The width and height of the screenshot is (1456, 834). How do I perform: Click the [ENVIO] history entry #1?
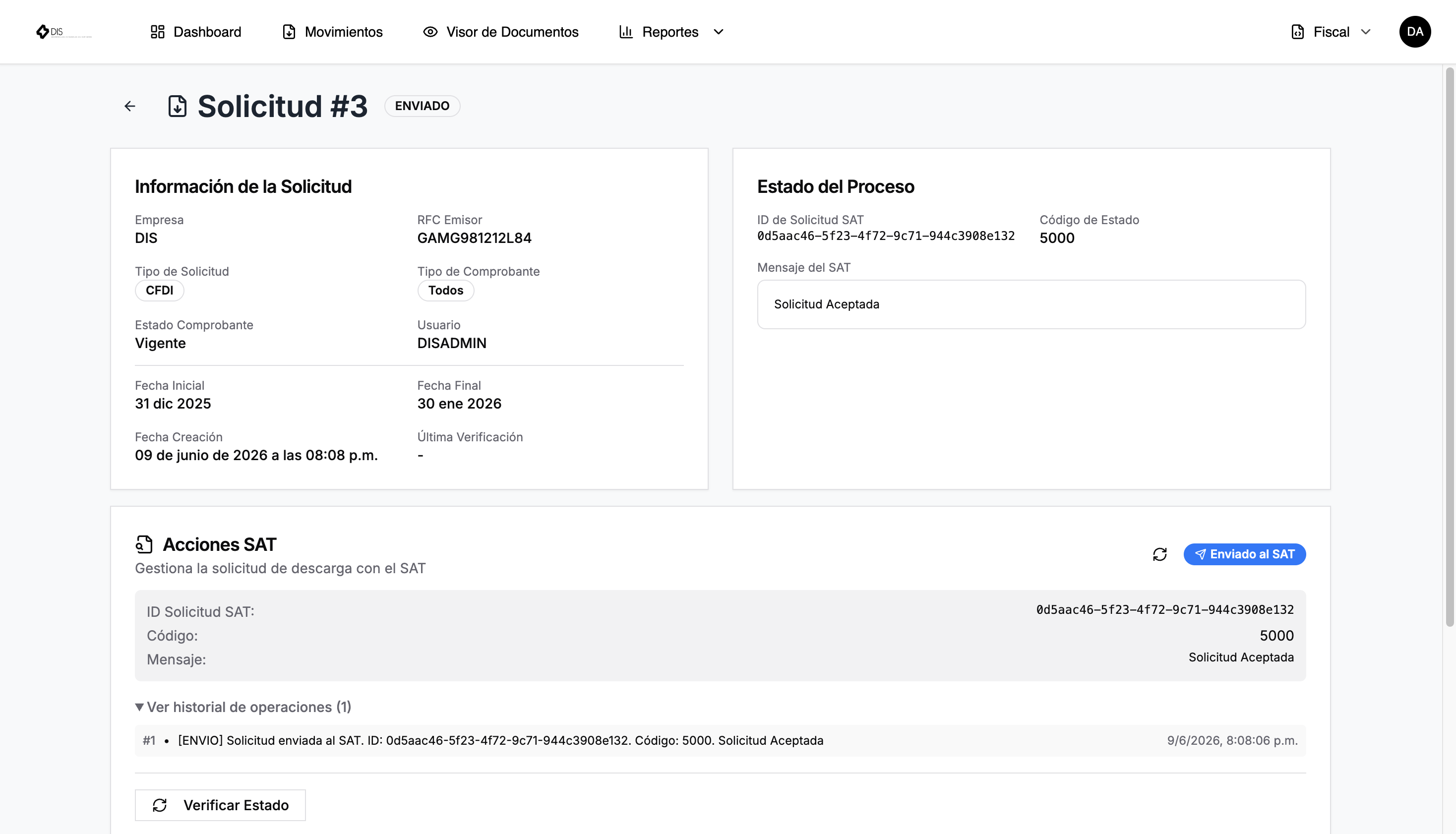click(x=721, y=741)
